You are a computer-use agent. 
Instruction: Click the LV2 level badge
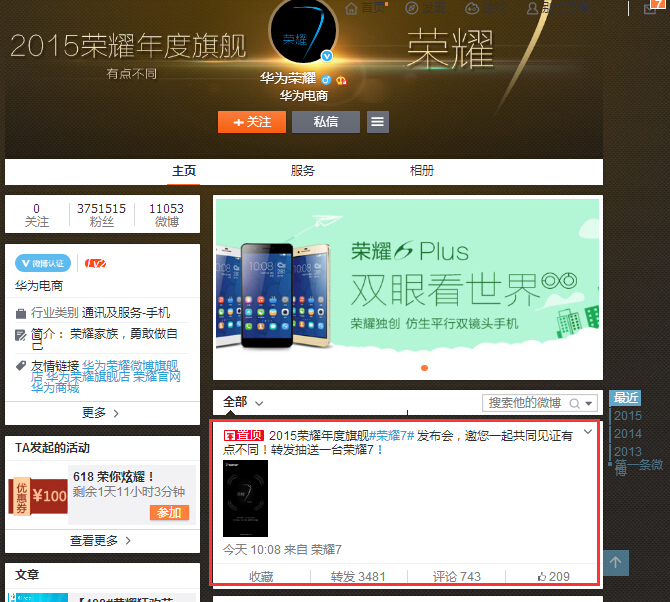click(95, 263)
